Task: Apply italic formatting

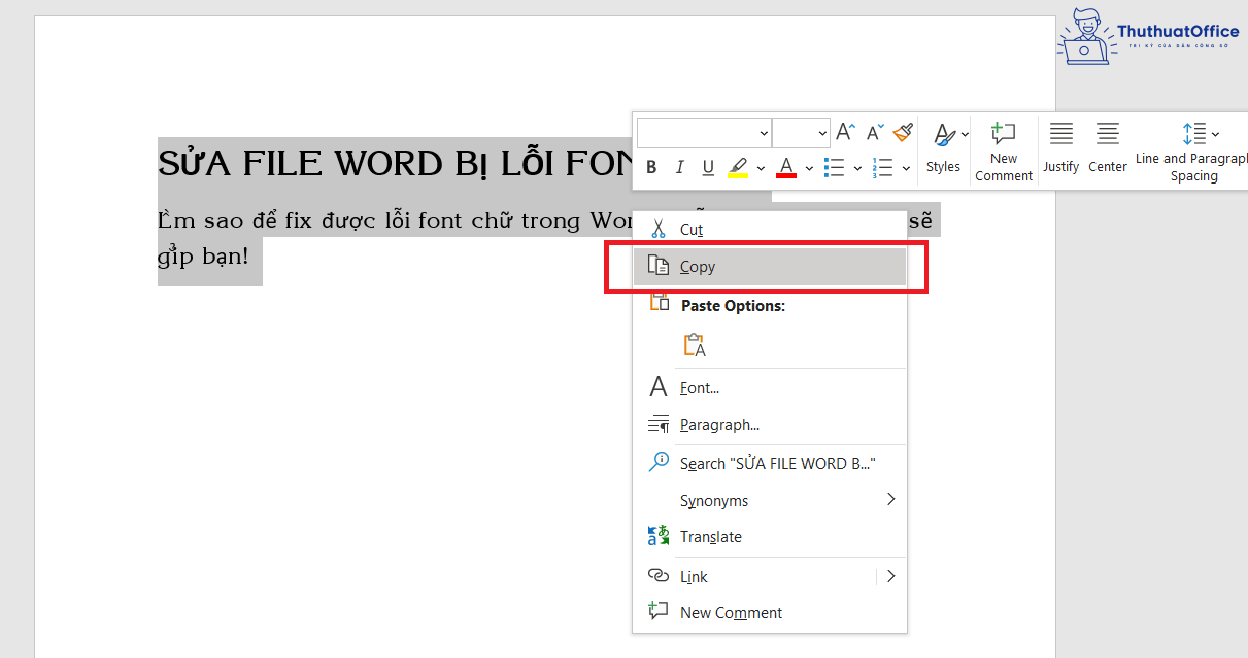Action: [x=679, y=167]
